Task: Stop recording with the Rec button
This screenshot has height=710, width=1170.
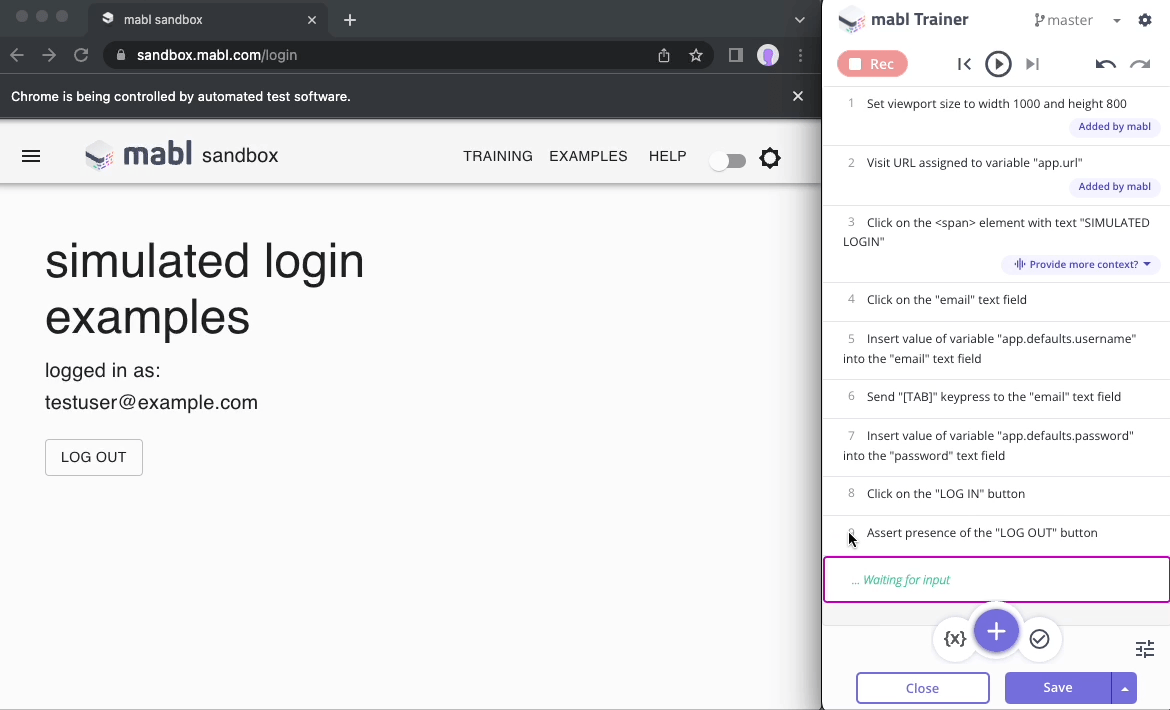Action: (x=872, y=64)
